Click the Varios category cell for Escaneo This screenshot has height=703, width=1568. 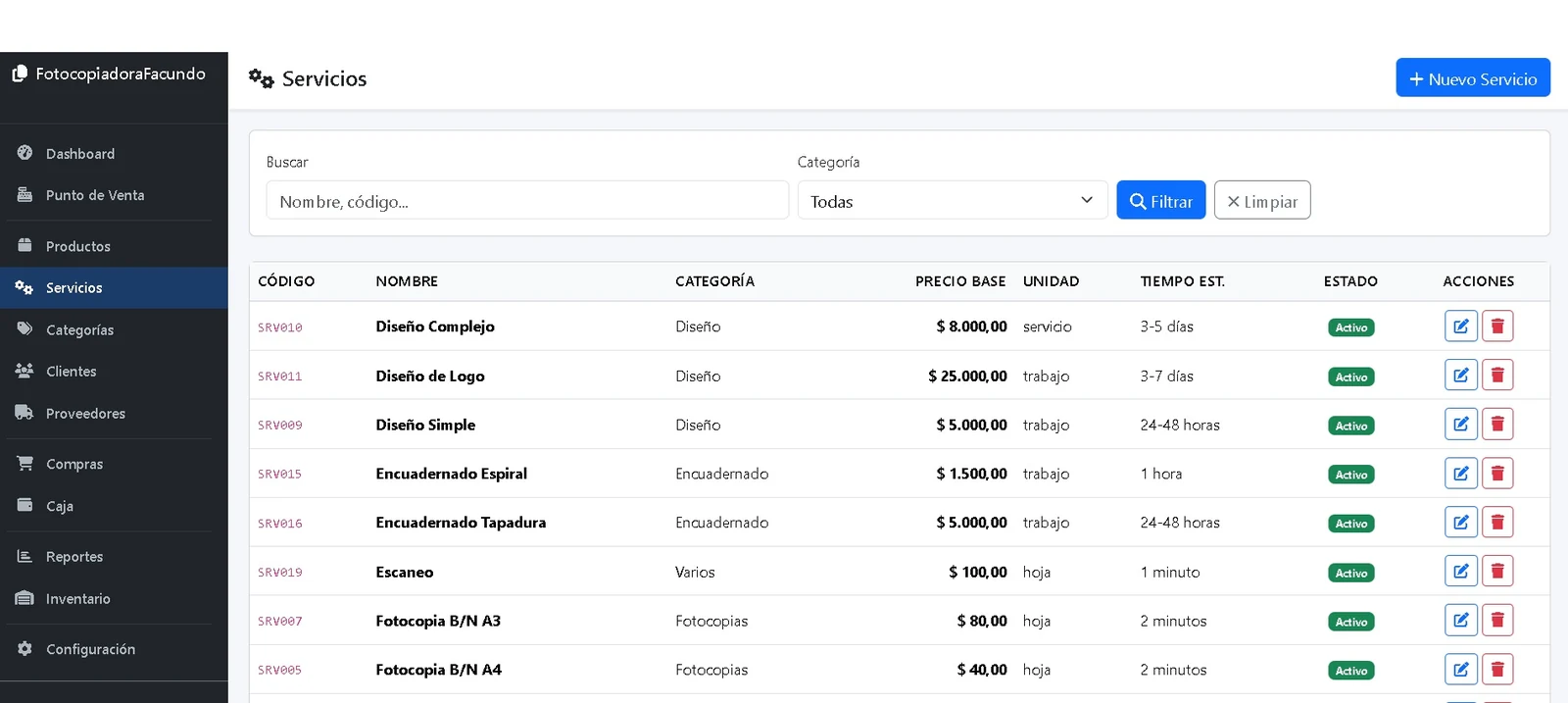[695, 572]
